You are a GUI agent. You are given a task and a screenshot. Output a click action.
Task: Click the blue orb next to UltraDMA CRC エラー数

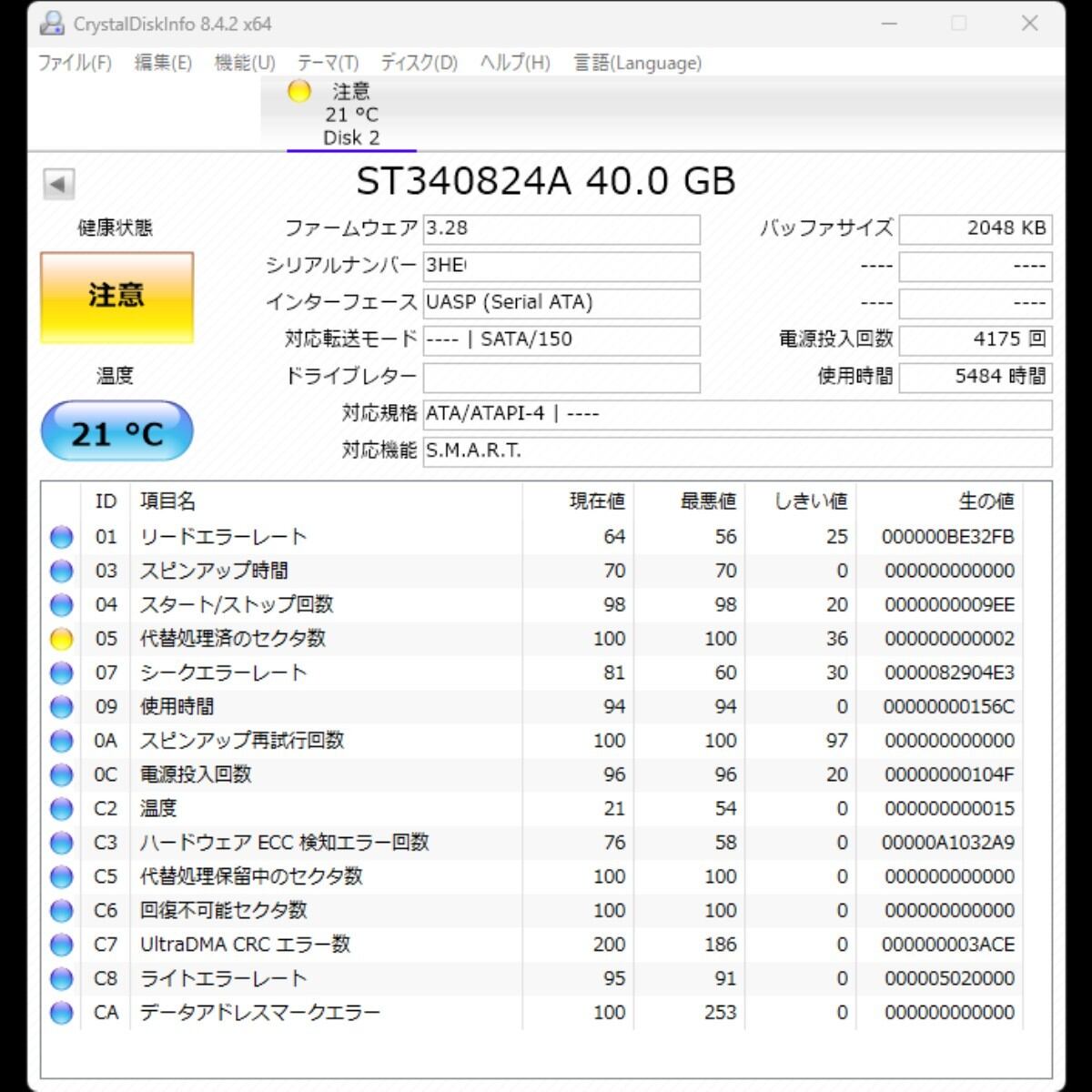pos(61,945)
